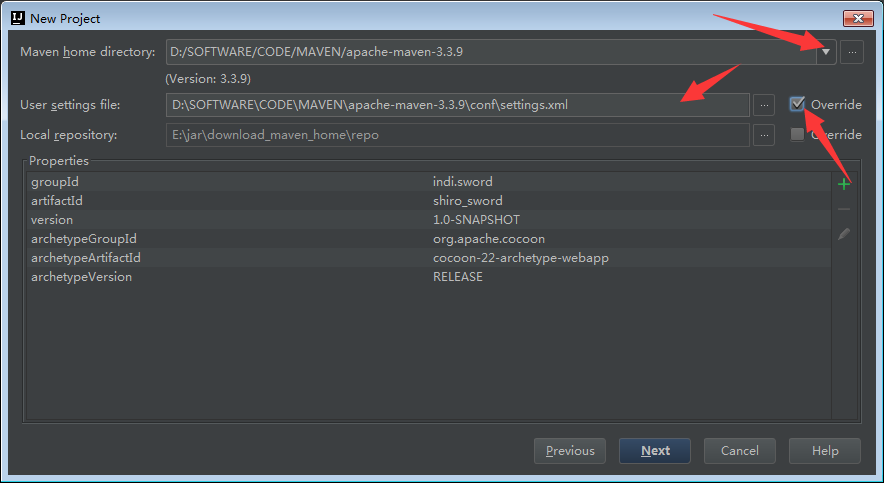Close the New Project dialog

[857, 18]
